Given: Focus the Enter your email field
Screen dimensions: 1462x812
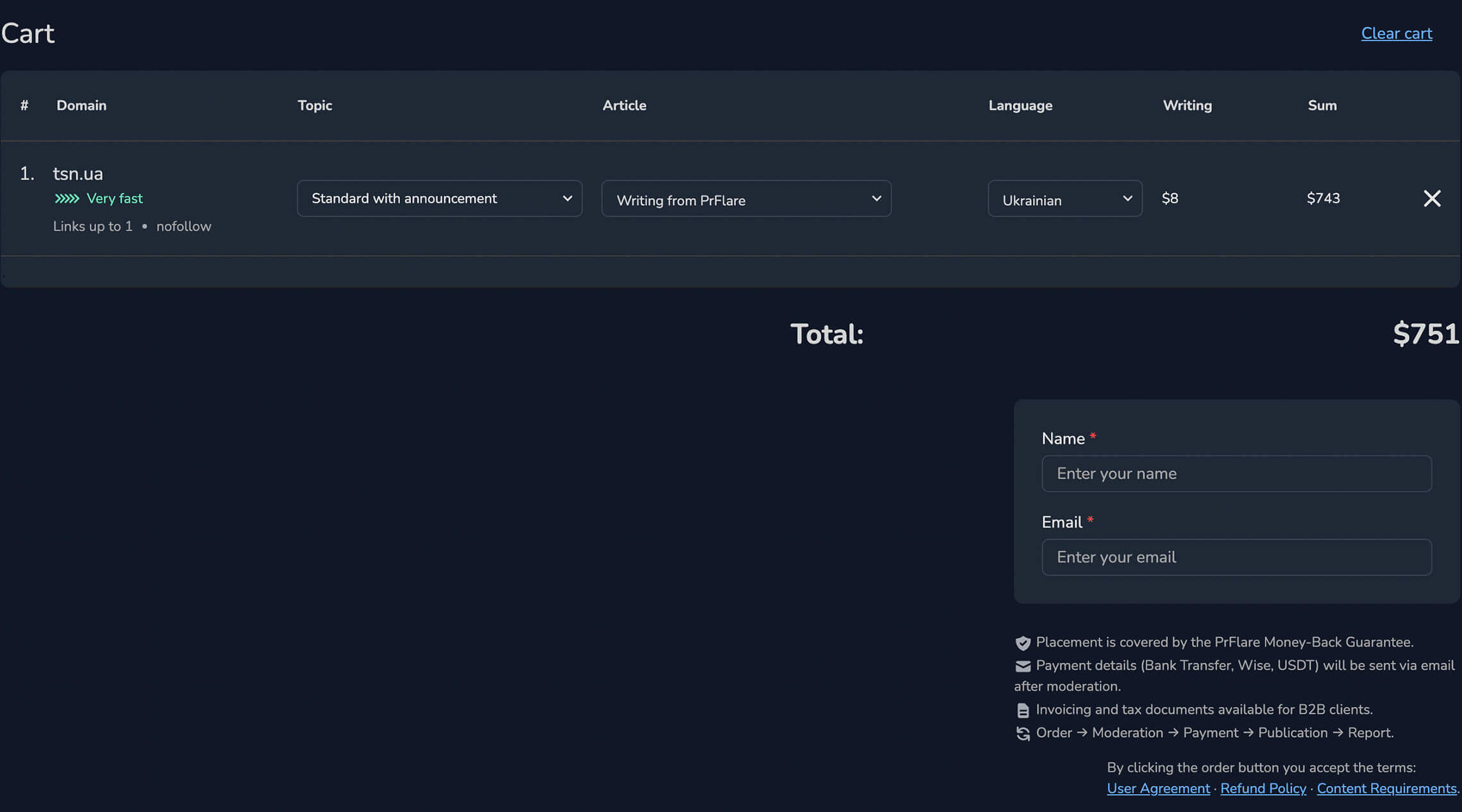Looking at the screenshot, I should (1236, 558).
